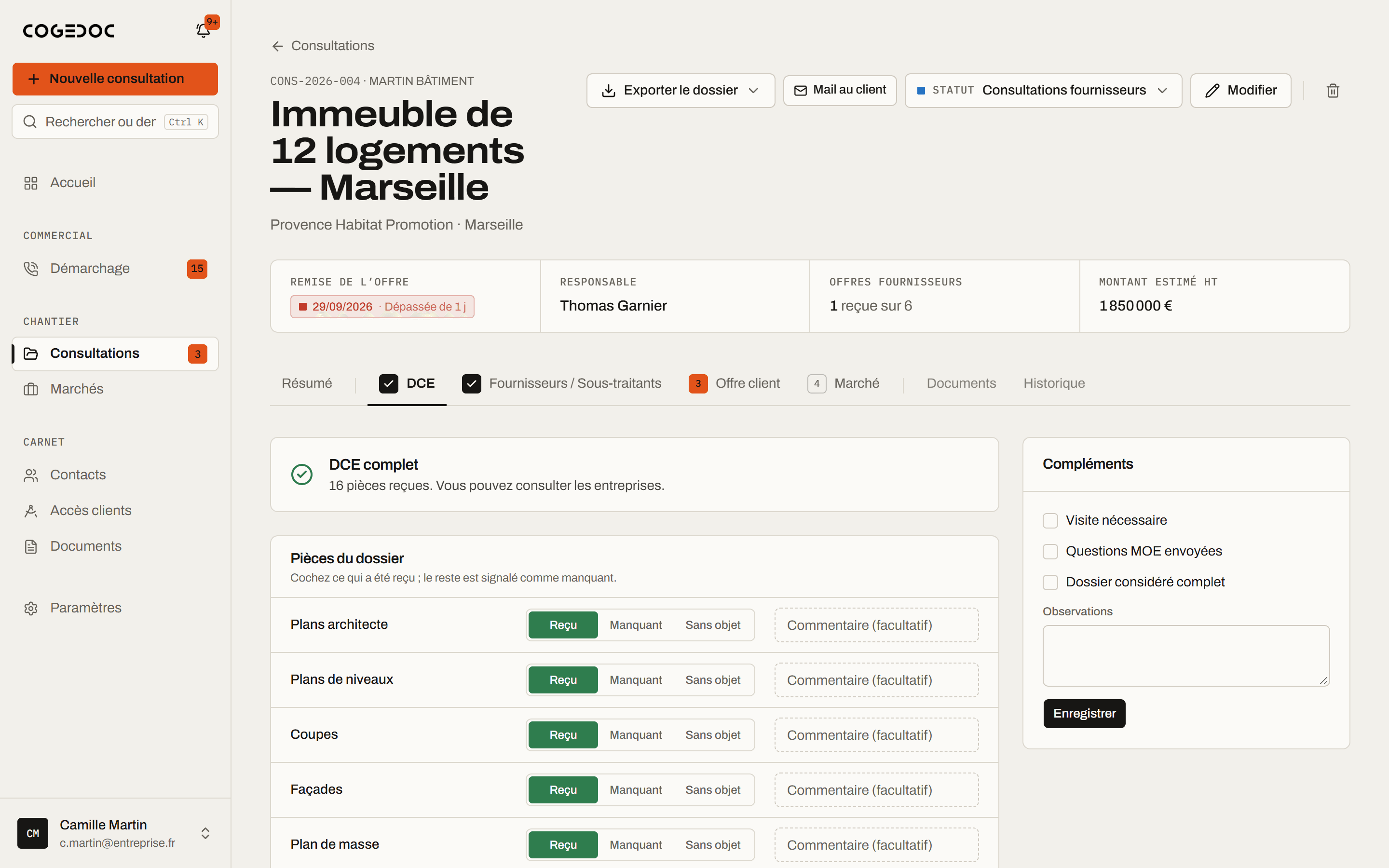Expand Exporter le dossier dropdown
This screenshot has width=1389, height=868.
681,91
